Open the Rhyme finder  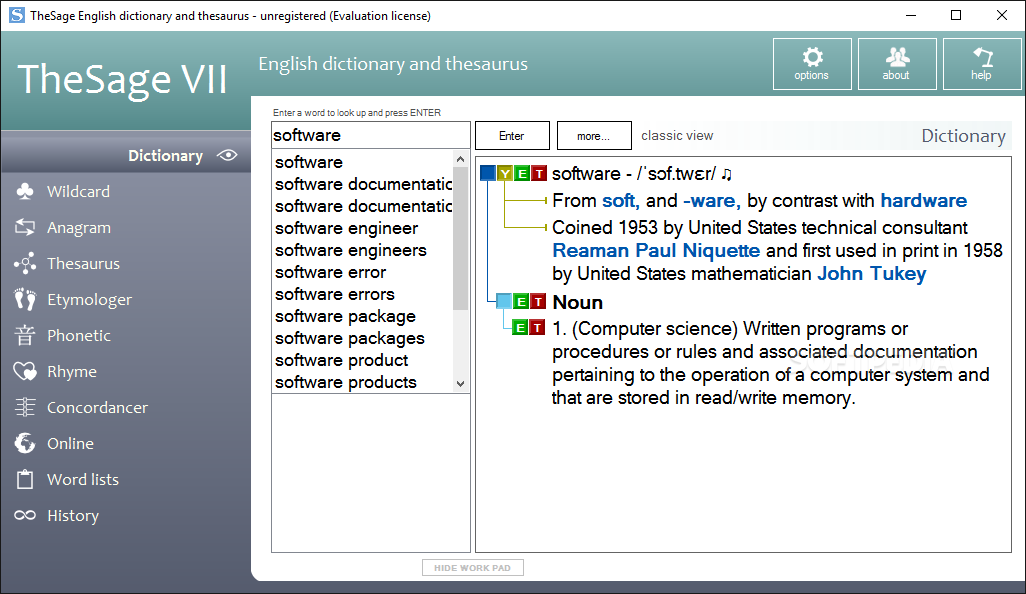tap(72, 371)
